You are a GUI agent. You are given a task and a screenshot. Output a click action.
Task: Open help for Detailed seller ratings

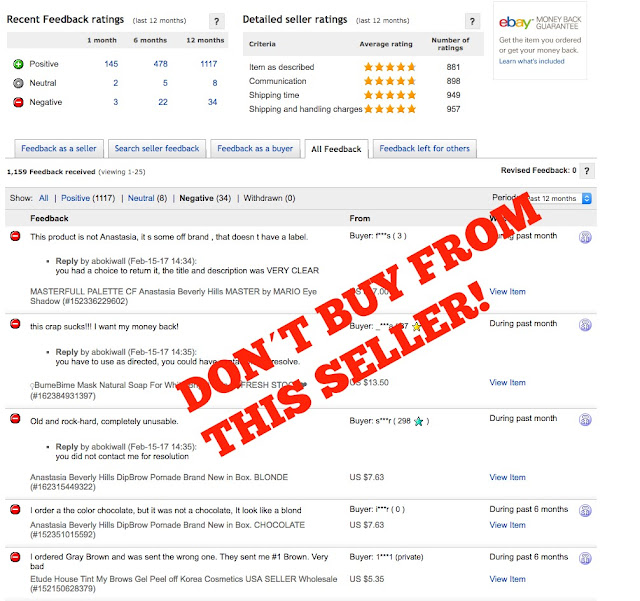coord(472,21)
